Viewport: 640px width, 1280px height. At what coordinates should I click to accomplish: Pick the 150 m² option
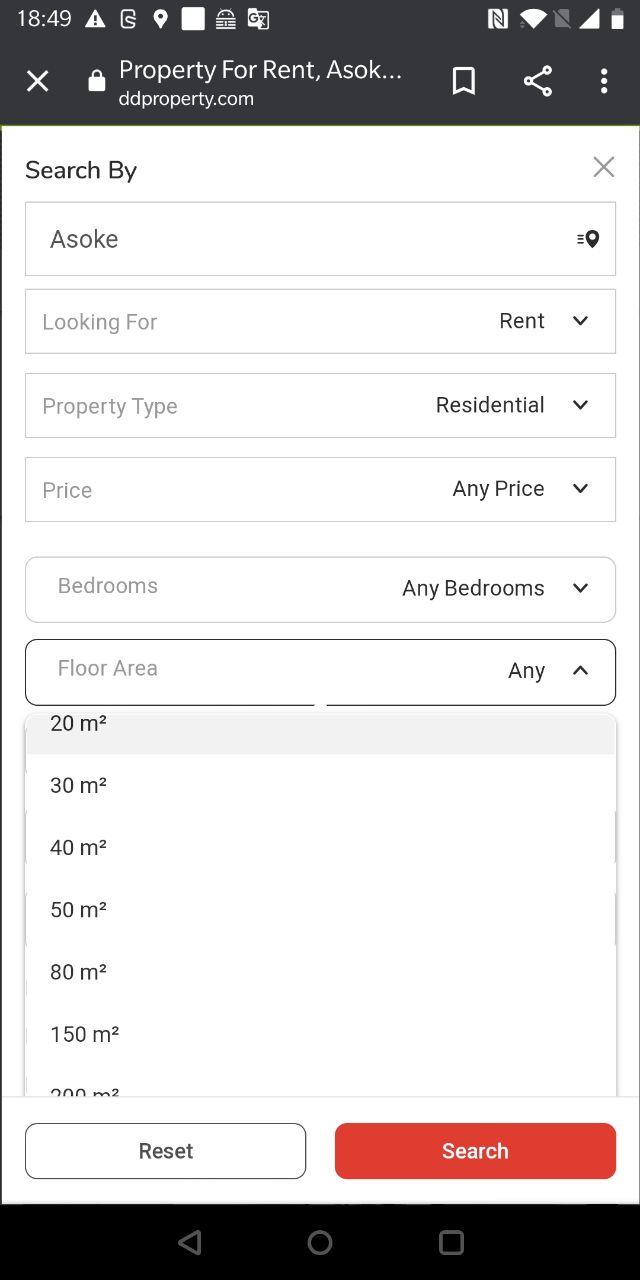click(x=85, y=1034)
